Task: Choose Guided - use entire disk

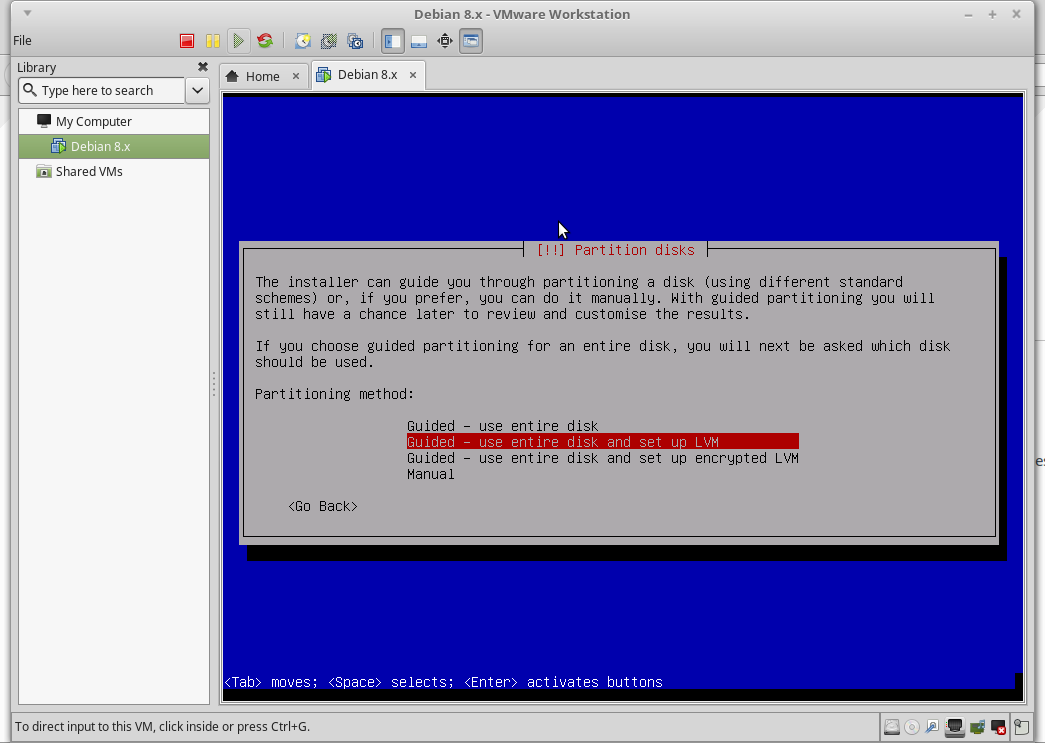Action: (503, 426)
